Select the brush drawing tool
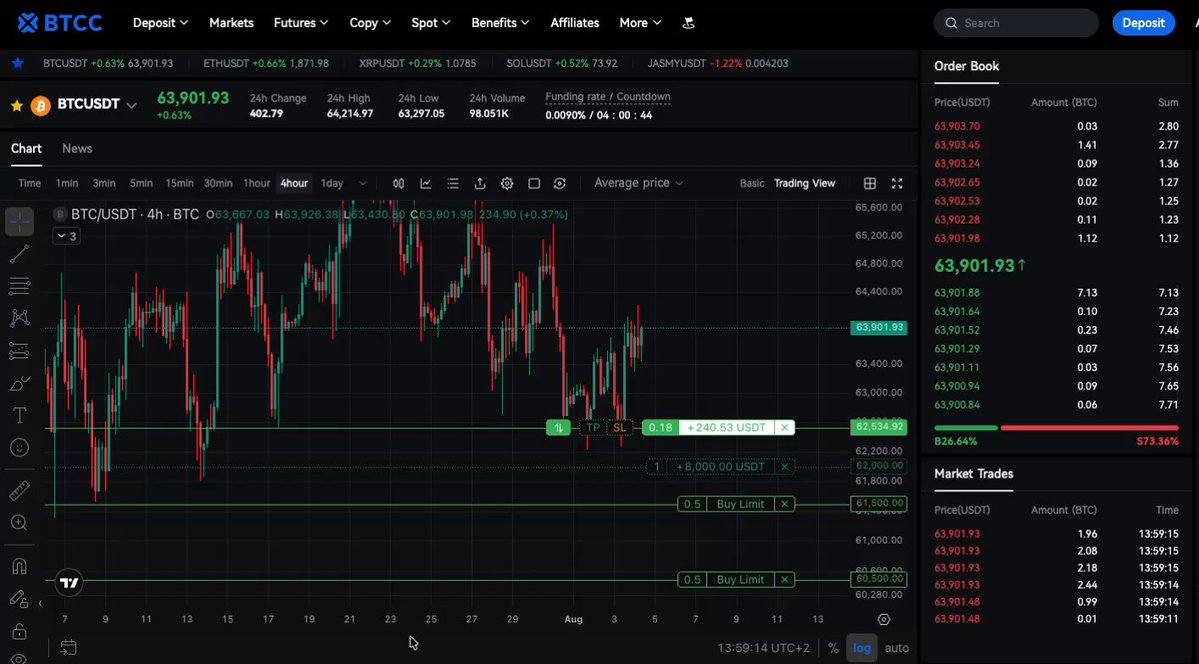1199x664 pixels. point(19,383)
